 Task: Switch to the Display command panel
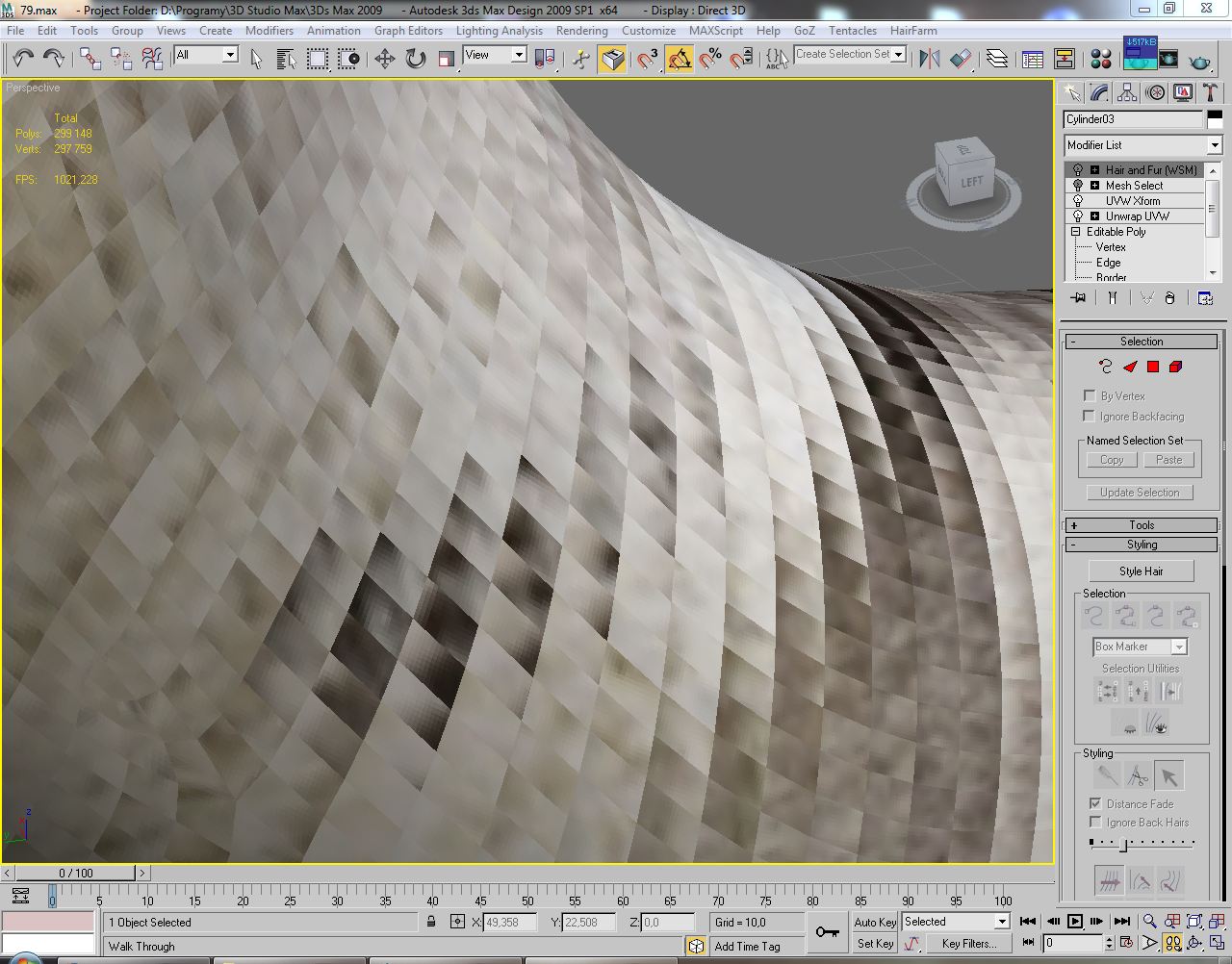(x=1183, y=92)
